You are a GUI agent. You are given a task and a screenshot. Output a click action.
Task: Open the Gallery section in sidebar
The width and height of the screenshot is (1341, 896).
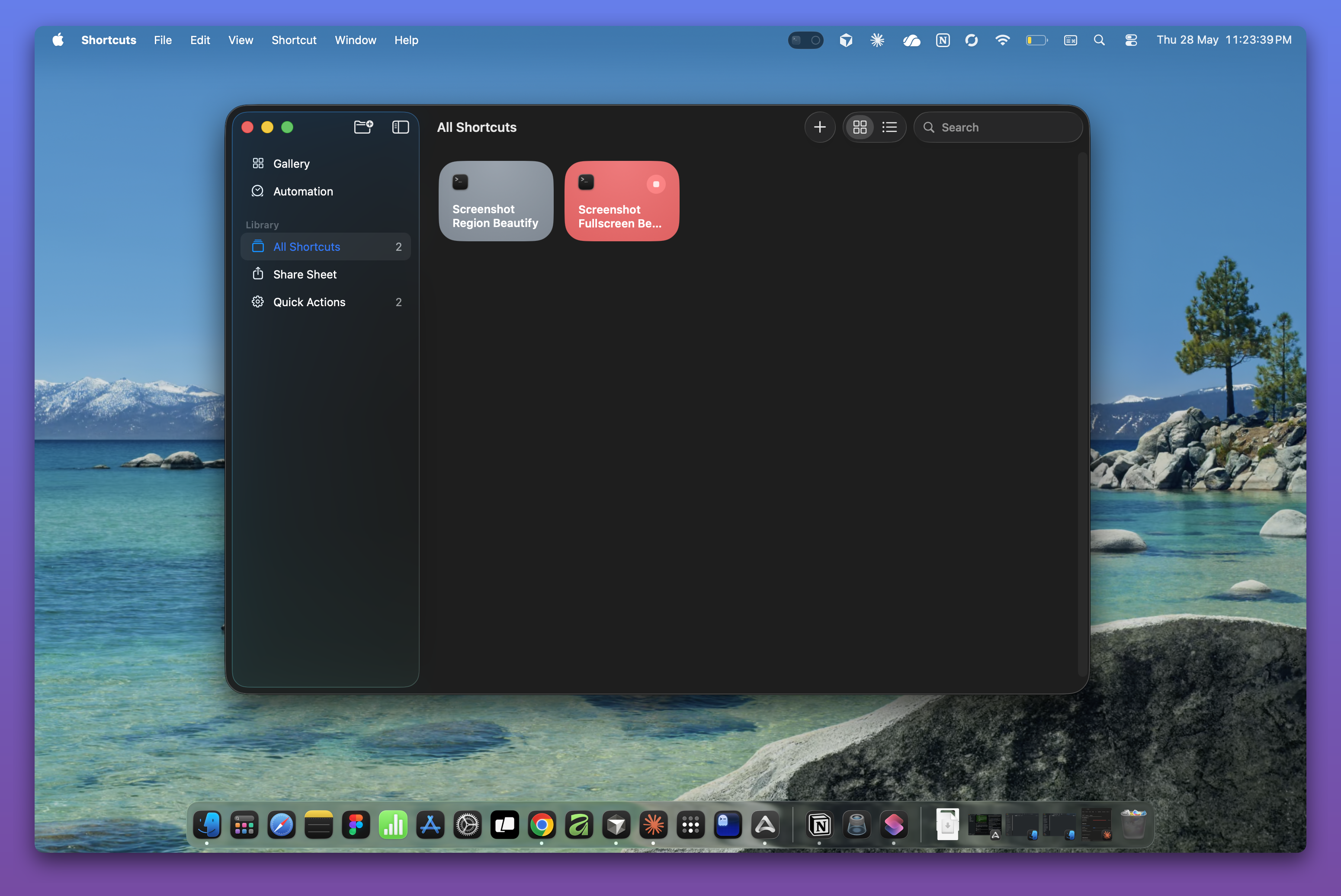tap(325, 163)
